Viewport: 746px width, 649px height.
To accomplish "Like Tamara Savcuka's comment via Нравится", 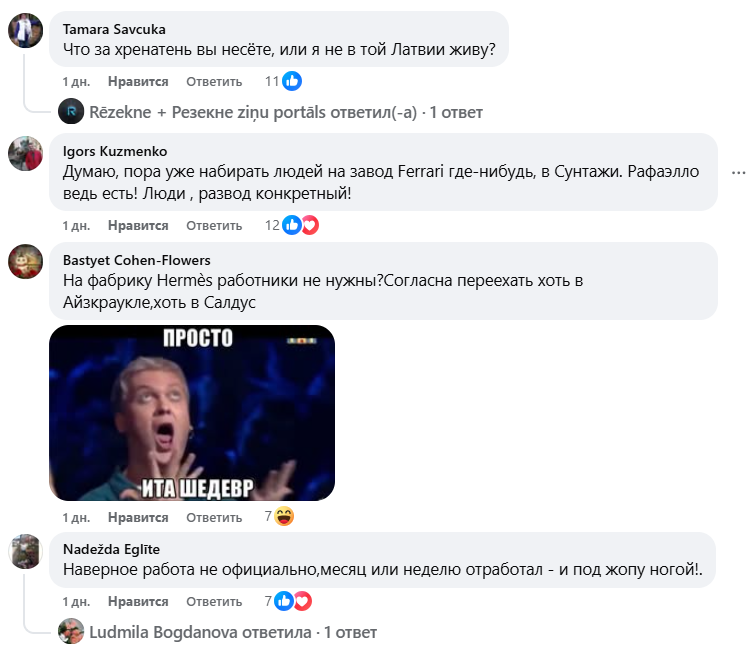I will pos(138,81).
